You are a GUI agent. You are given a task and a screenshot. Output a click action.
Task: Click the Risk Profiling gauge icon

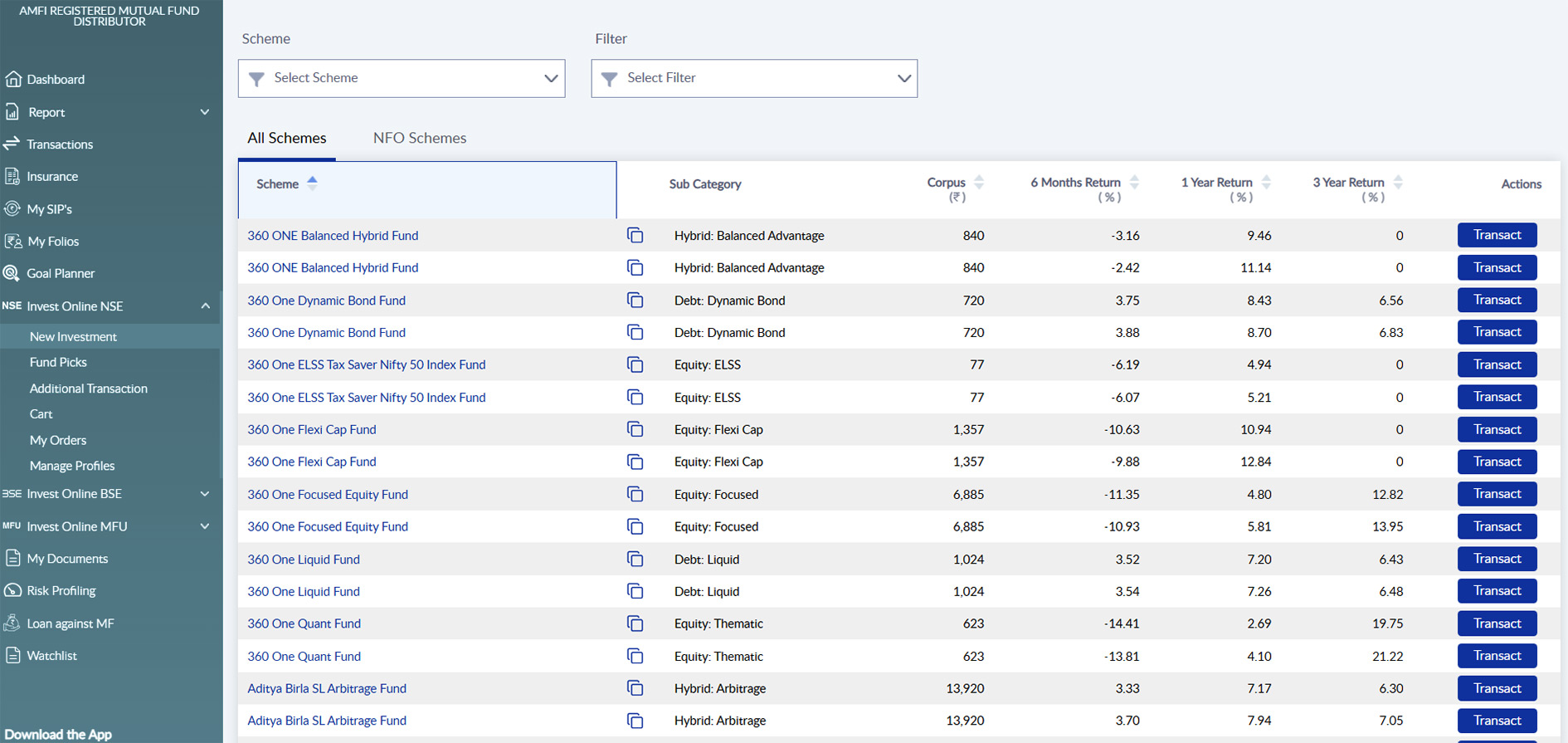(x=12, y=590)
